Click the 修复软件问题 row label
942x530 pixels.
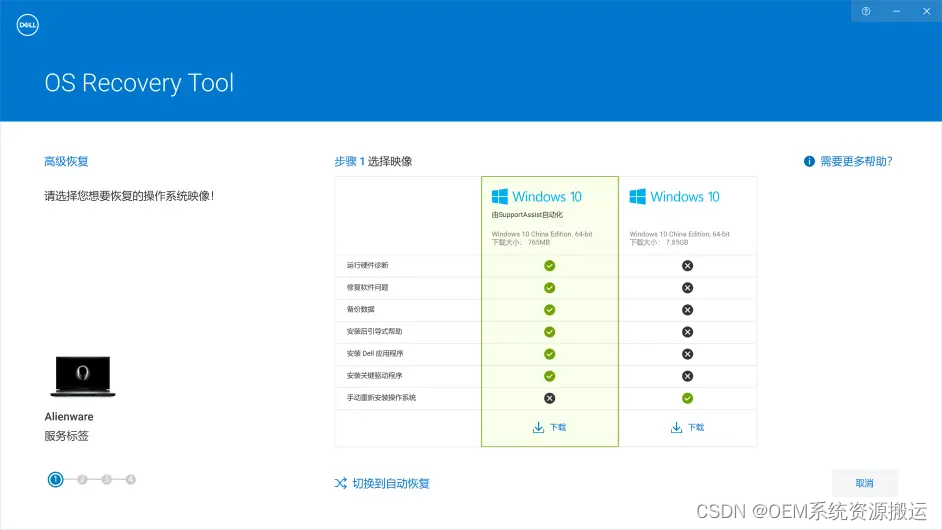368,287
